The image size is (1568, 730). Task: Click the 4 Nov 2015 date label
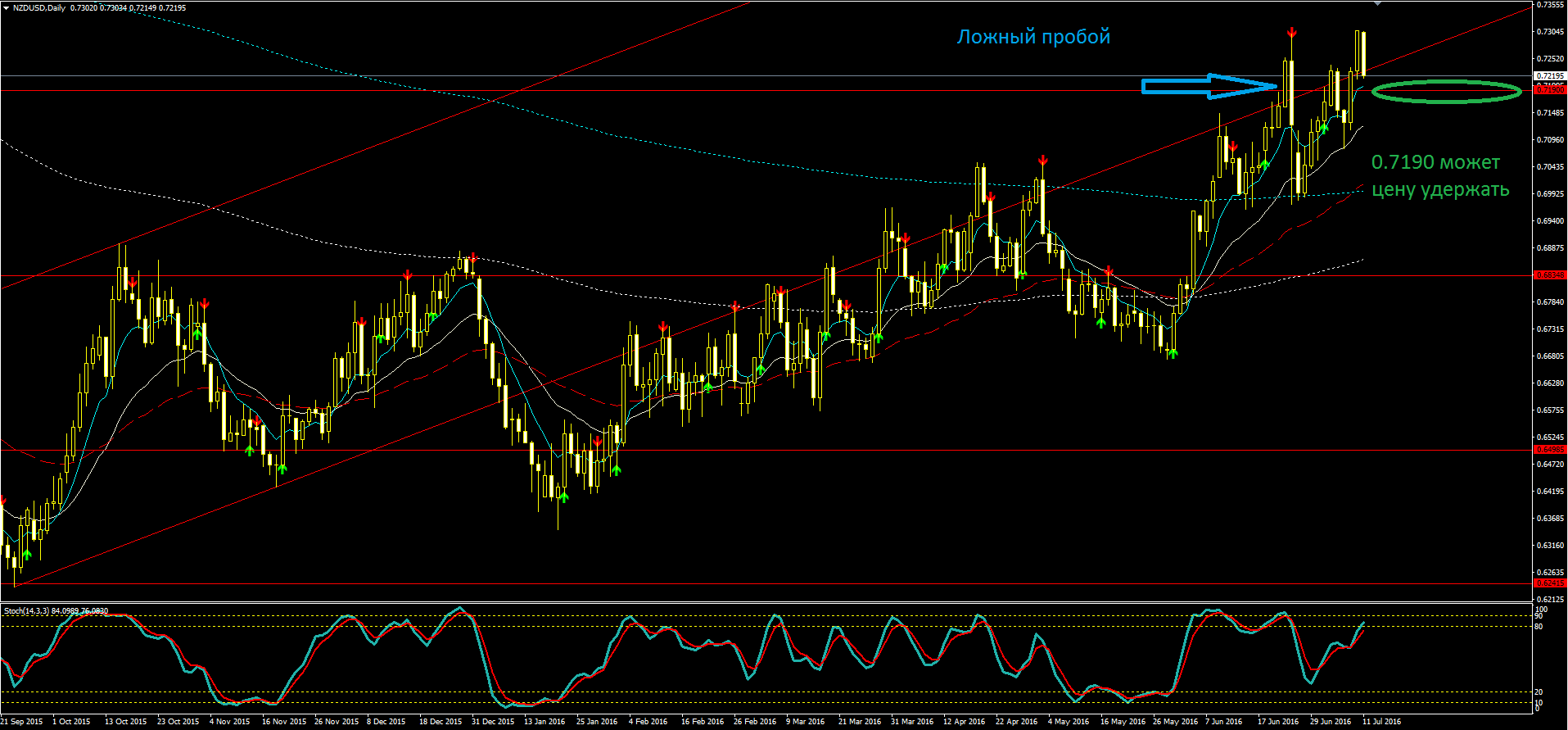click(x=229, y=722)
